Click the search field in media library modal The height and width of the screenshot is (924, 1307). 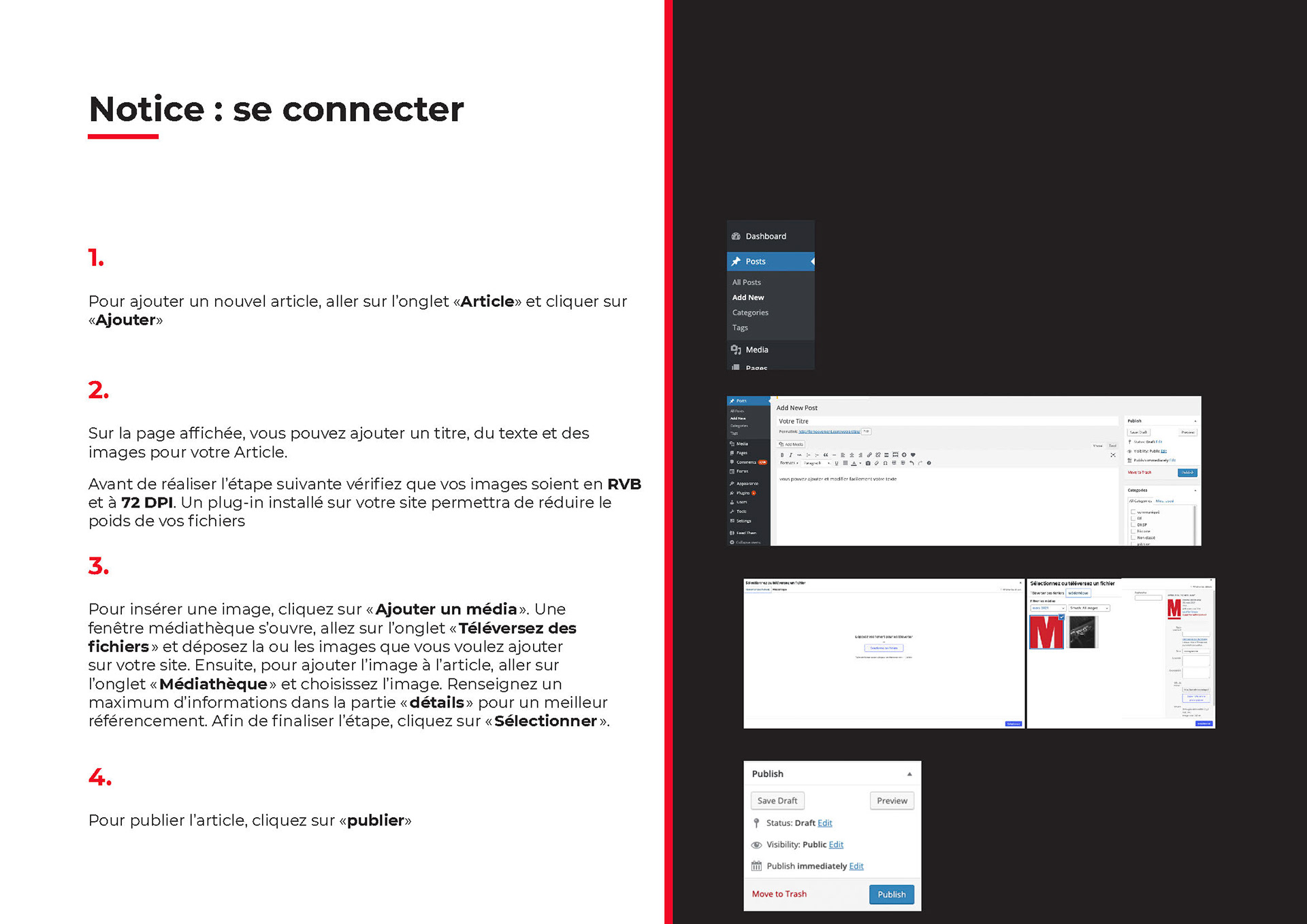click(x=1148, y=597)
